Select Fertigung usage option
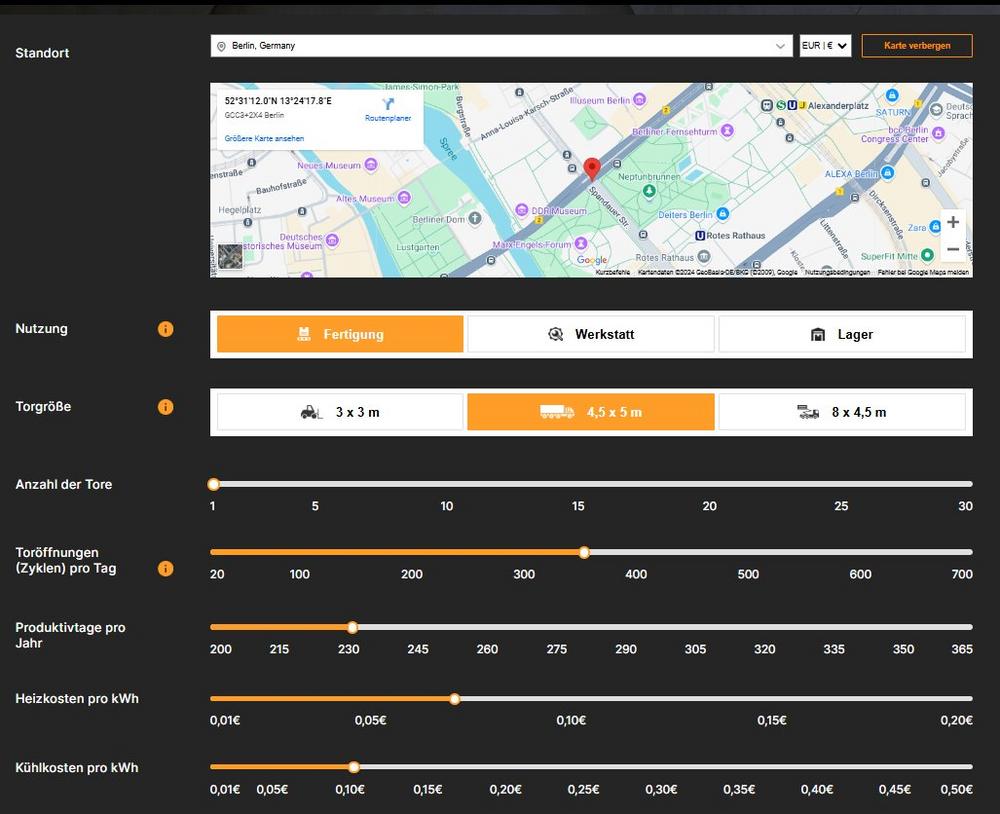The image size is (1000, 814). click(340, 334)
